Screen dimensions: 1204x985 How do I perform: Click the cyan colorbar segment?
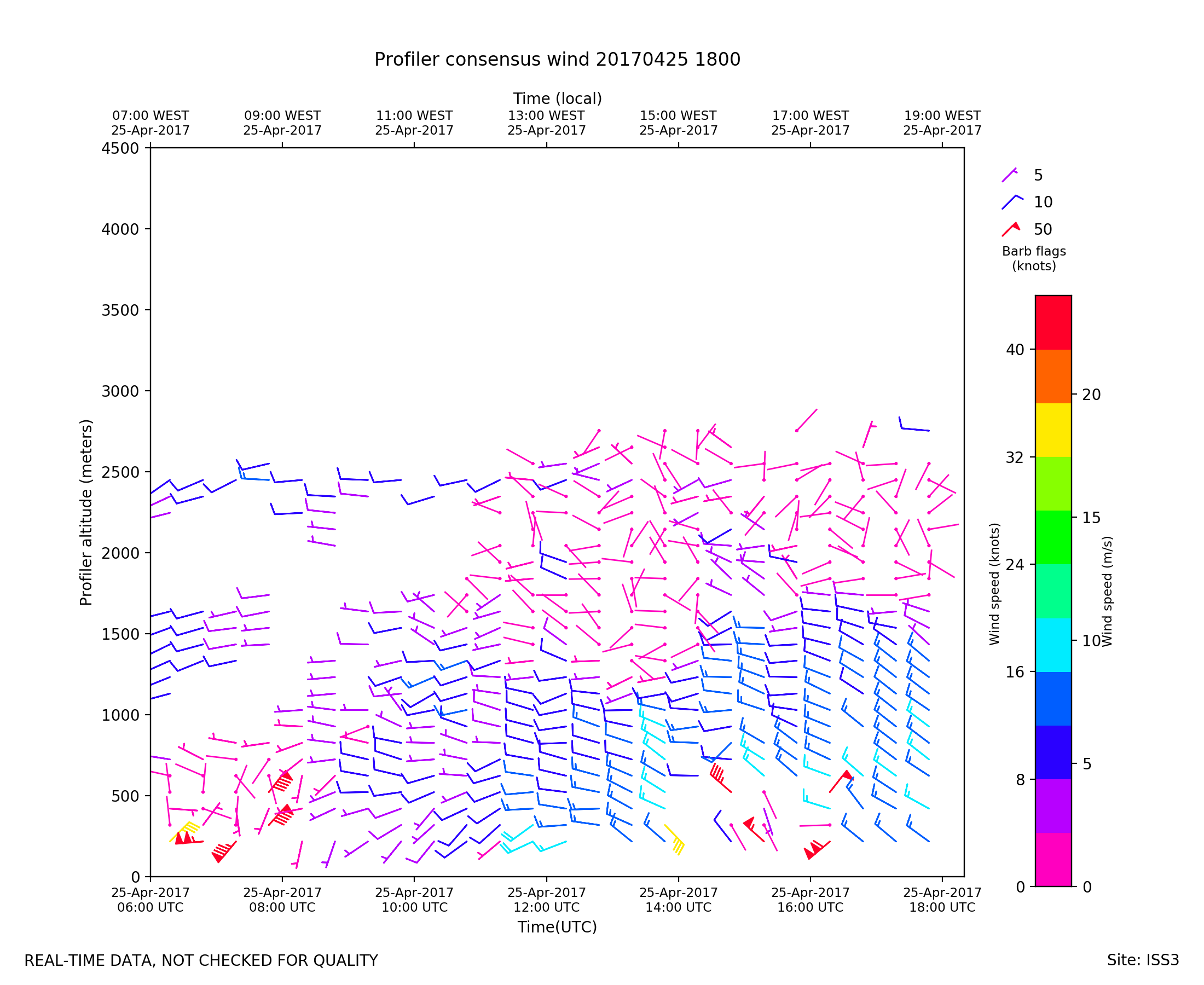coord(1052,645)
